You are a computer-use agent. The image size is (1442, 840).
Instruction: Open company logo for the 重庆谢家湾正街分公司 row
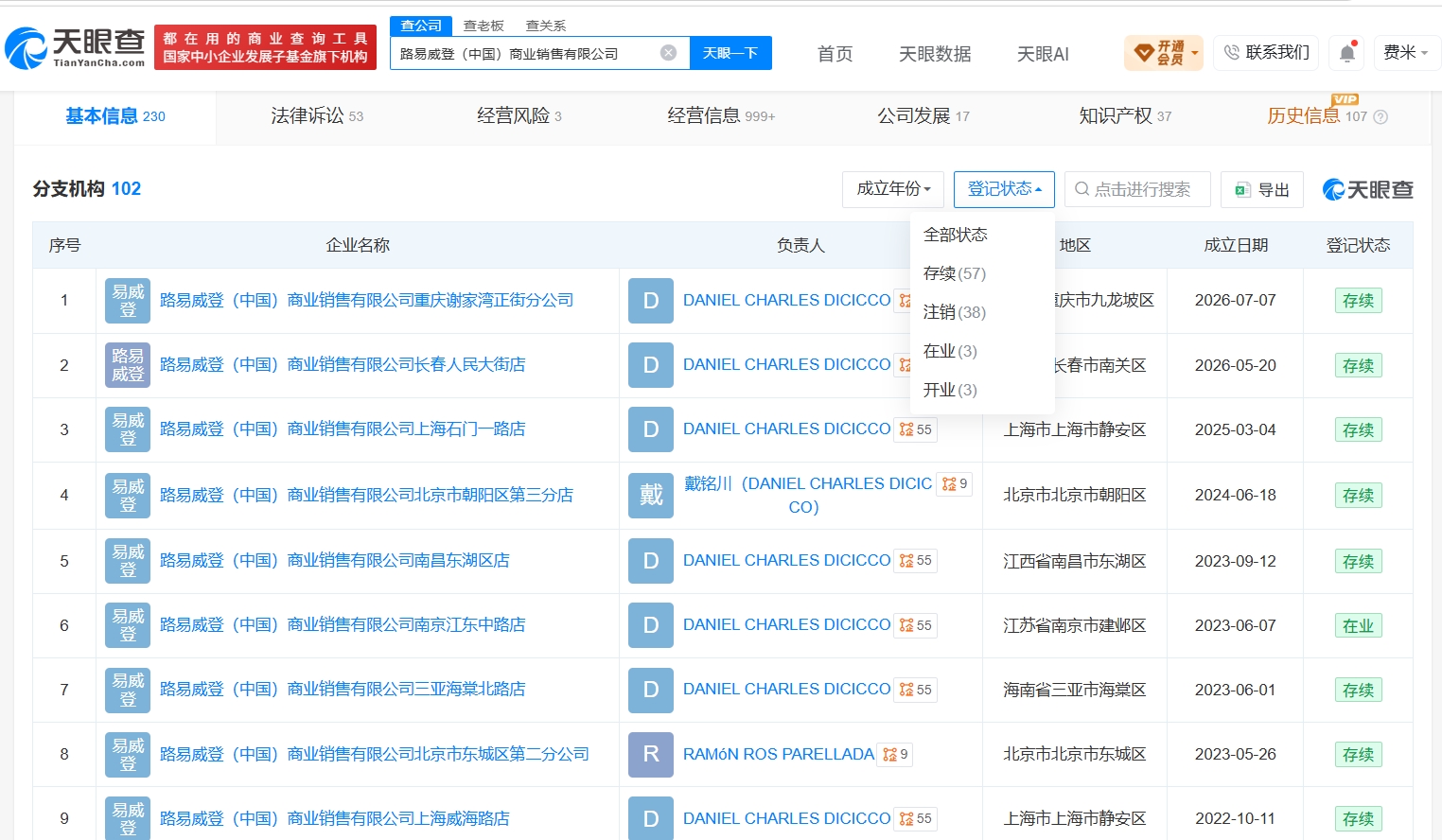(128, 301)
